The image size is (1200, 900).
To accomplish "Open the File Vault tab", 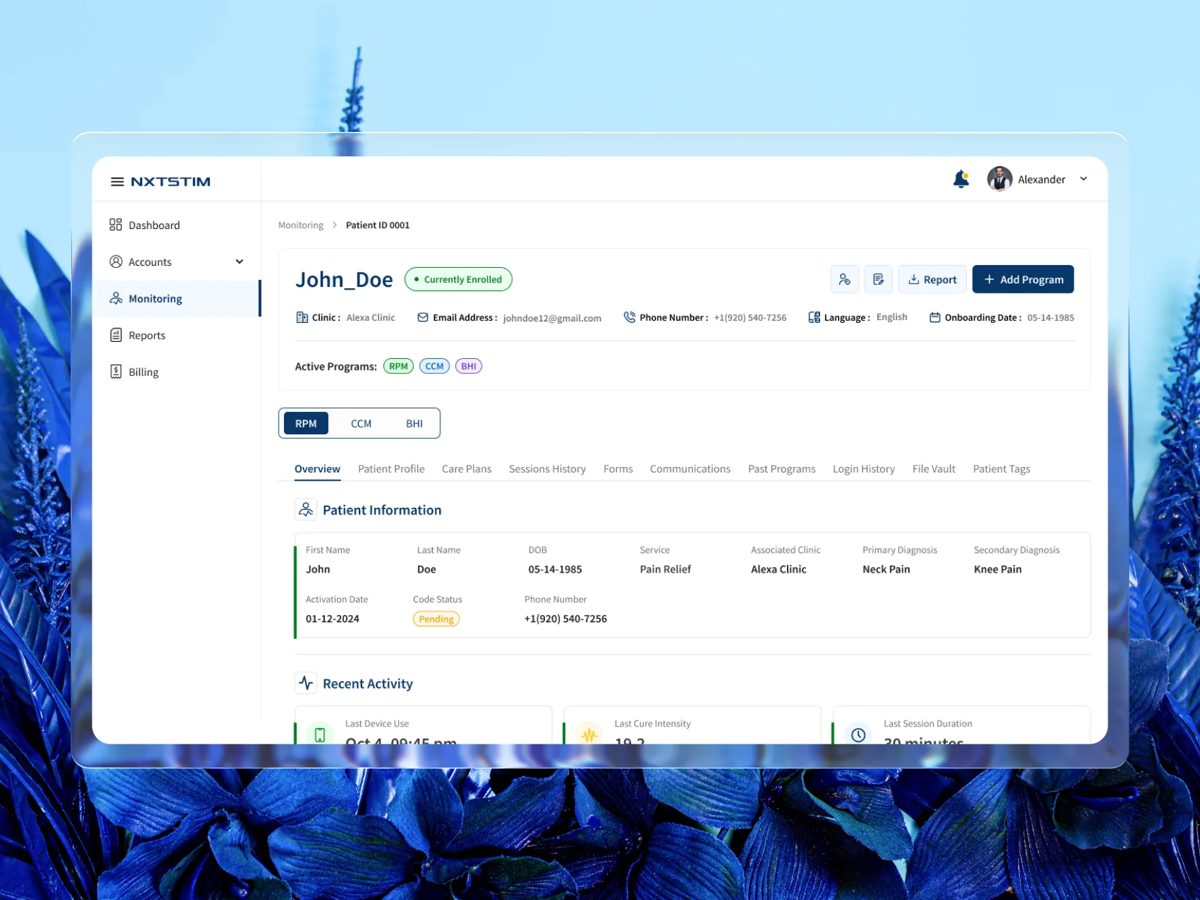I will coord(934,469).
